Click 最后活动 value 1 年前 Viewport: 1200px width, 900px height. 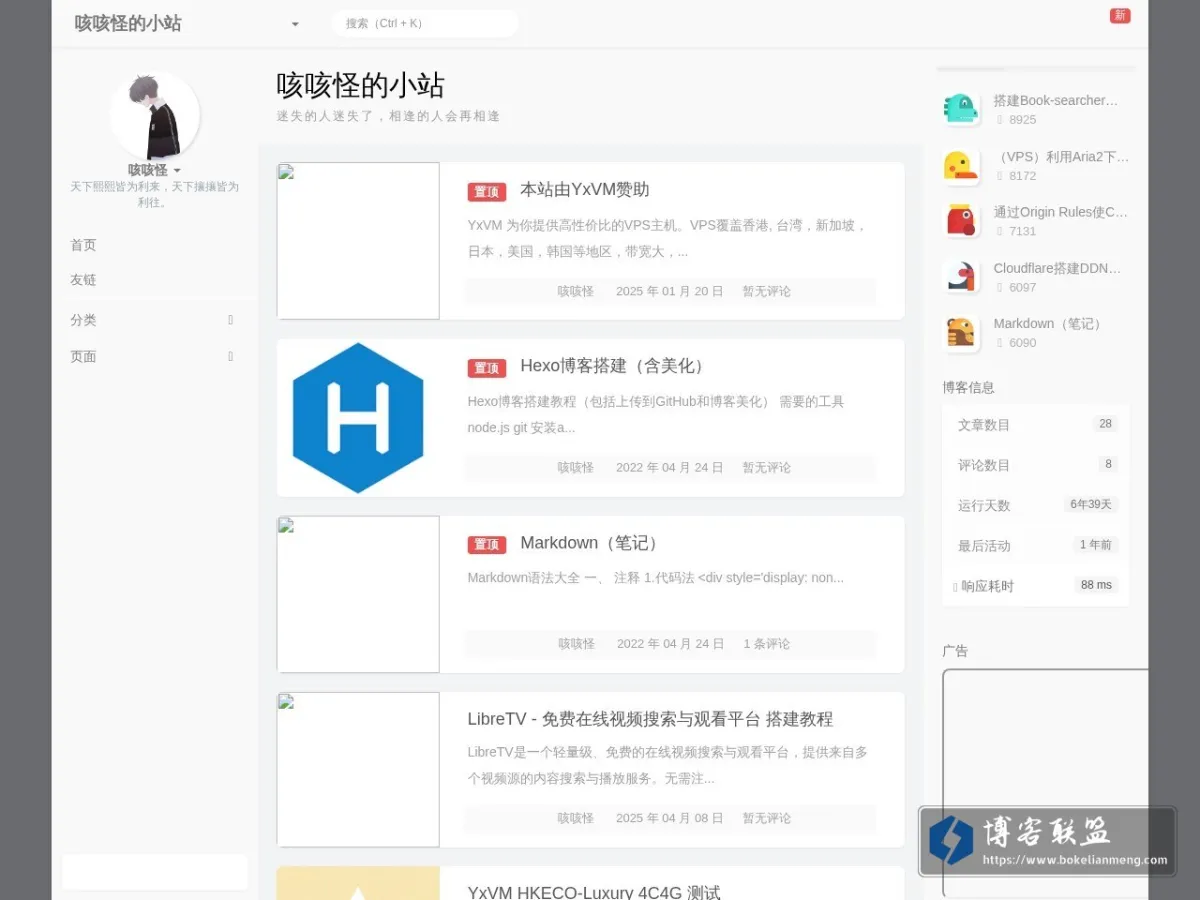1096,545
